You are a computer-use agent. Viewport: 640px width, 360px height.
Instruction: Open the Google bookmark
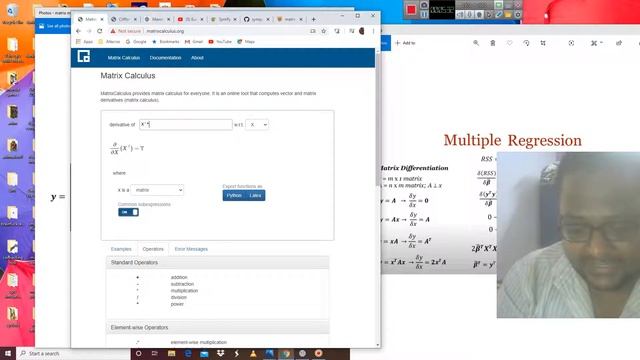[136, 42]
